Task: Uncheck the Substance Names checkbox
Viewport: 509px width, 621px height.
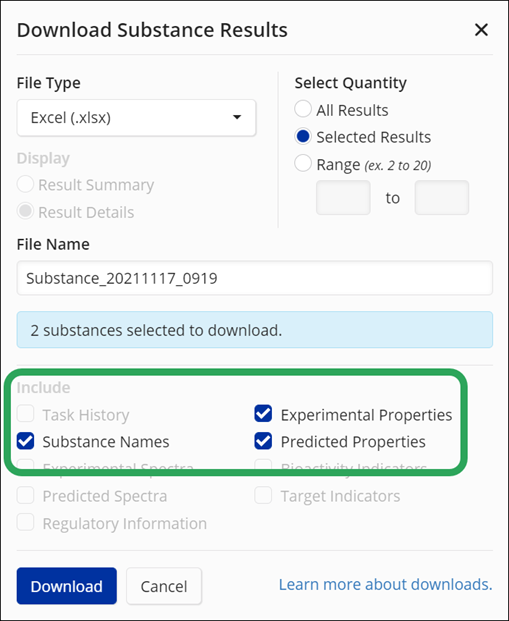Action: click(x=25, y=441)
